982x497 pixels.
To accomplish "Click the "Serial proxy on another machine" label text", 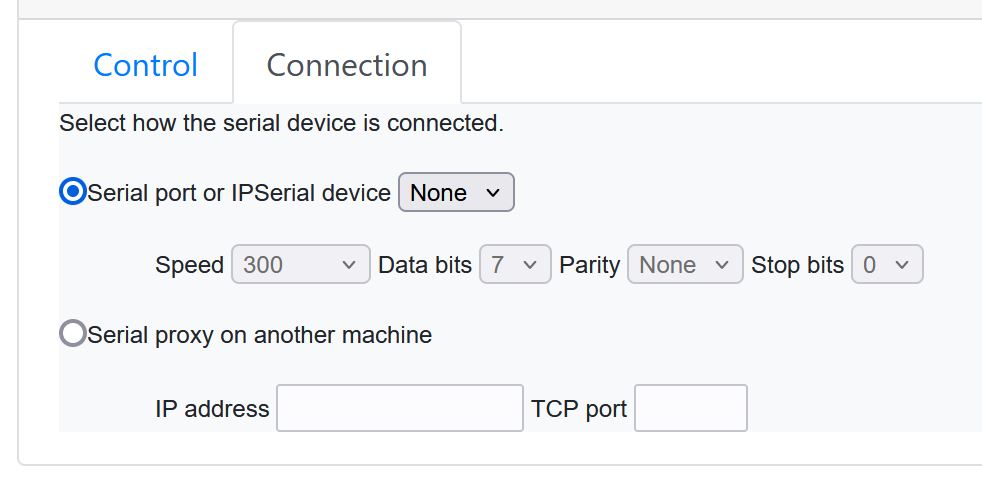I will coord(260,335).
